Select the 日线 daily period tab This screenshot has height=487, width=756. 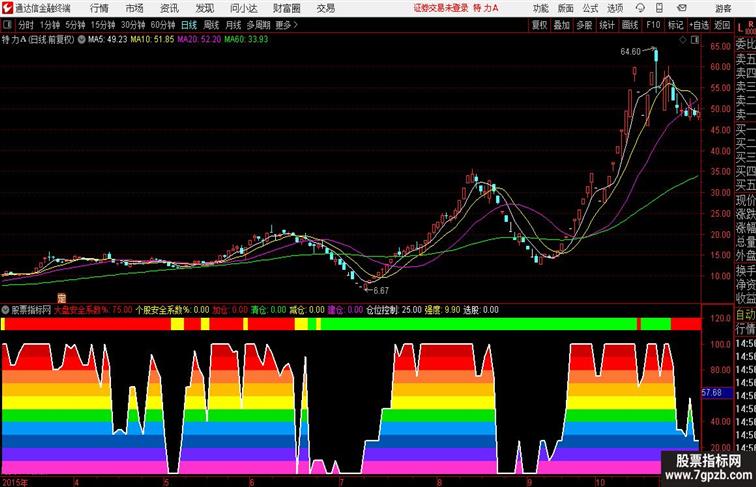click(x=189, y=25)
